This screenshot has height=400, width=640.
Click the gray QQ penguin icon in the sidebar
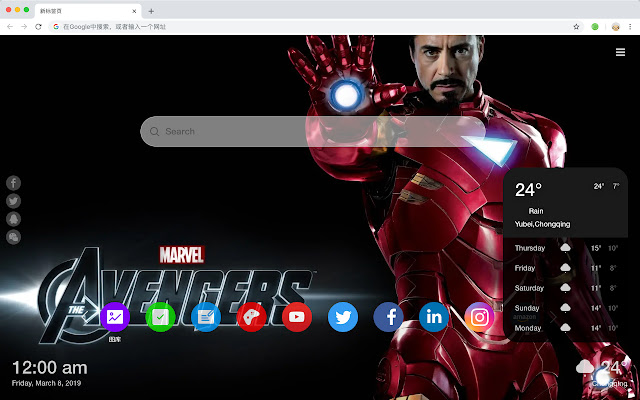click(x=13, y=219)
